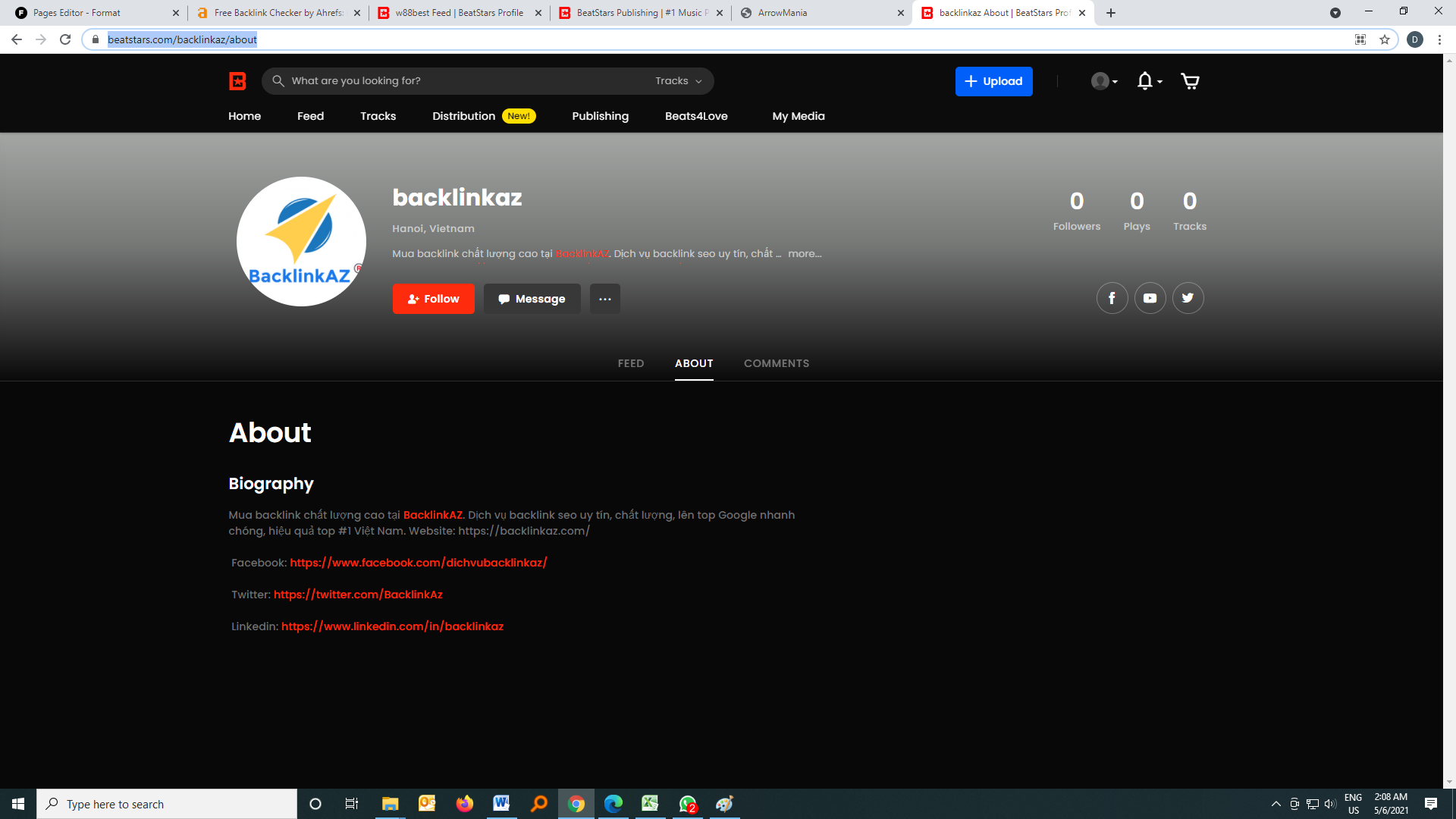Open the Chrome three-dot menu

[1439, 39]
